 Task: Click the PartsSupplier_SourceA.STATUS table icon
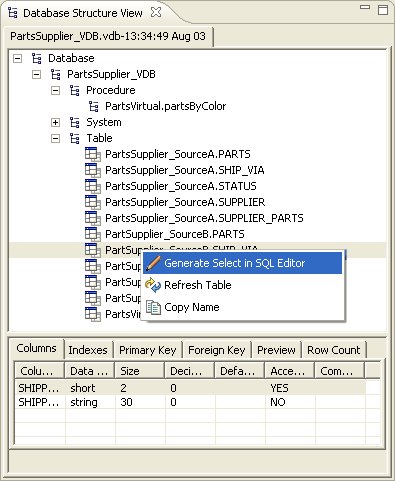click(x=92, y=186)
